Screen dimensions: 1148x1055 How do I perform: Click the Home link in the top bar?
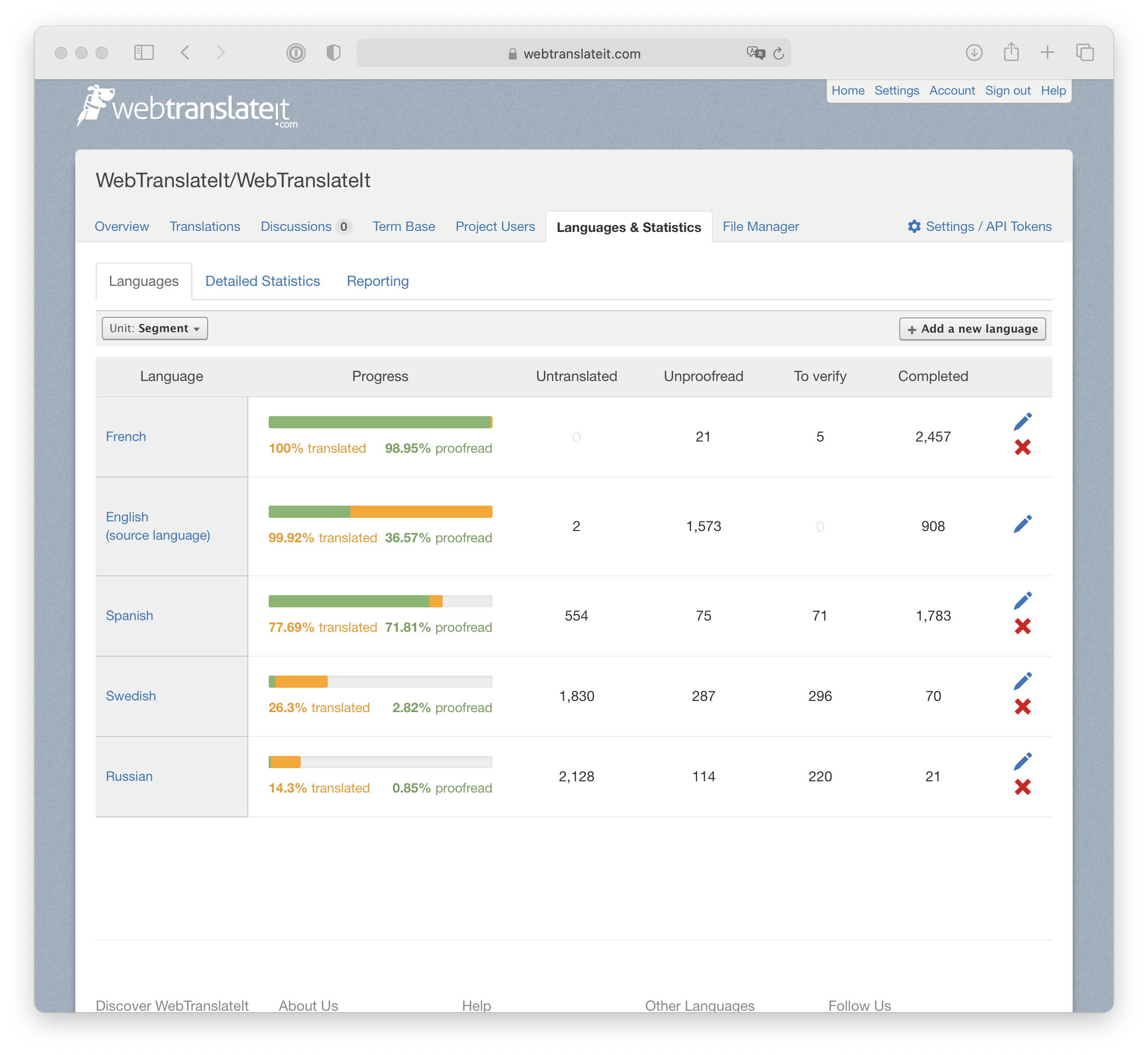tap(848, 90)
